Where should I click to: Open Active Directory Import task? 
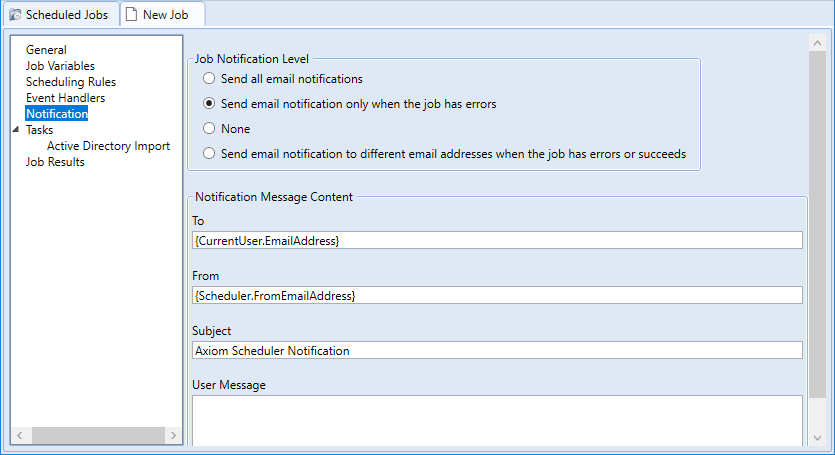108,146
